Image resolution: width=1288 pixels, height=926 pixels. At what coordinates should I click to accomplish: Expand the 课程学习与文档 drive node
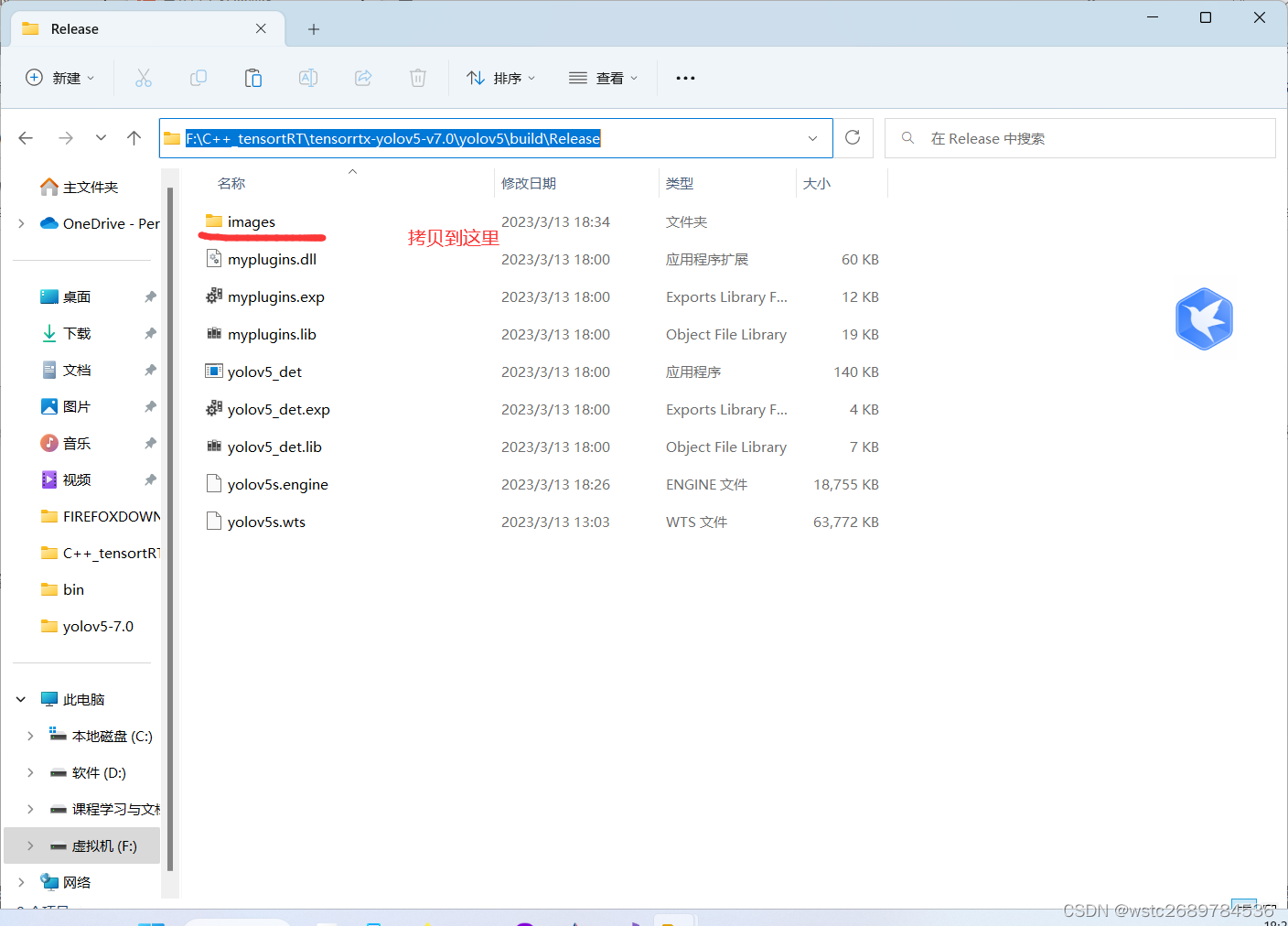coord(30,809)
